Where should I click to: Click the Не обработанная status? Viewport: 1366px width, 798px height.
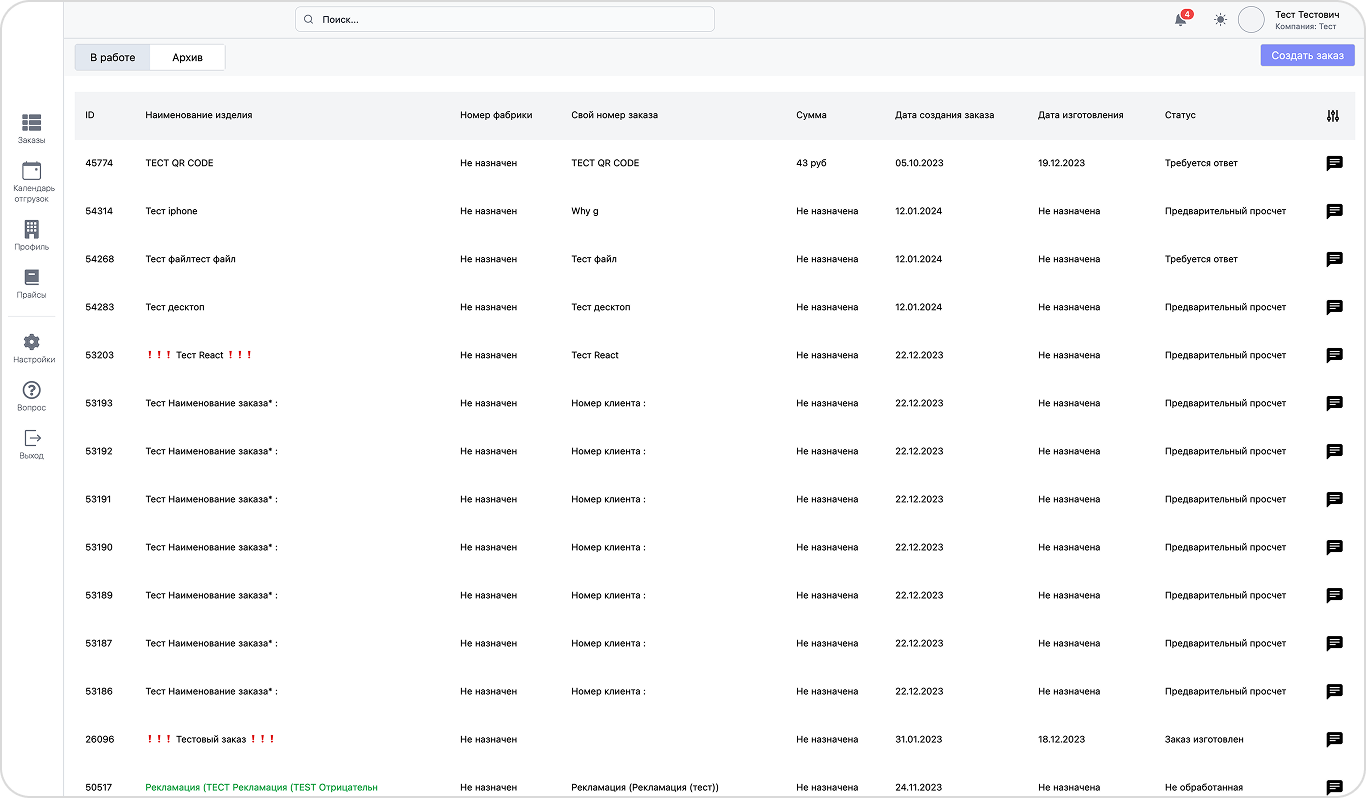(1204, 787)
